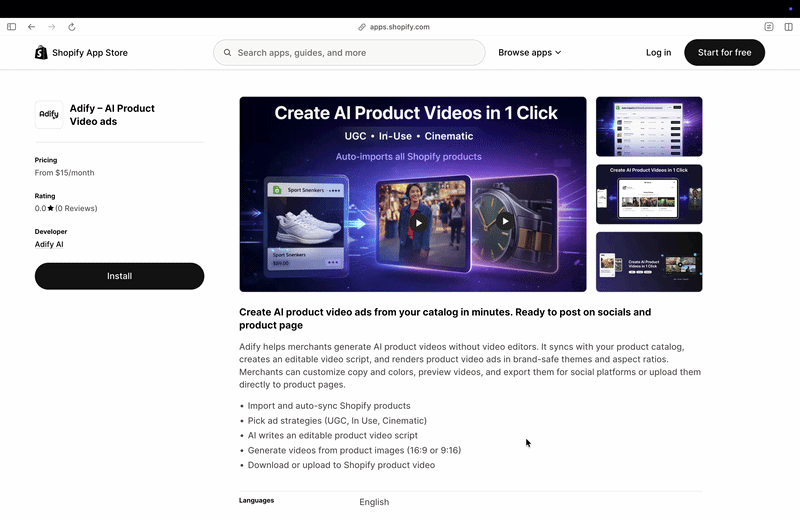Click the Sport Sneakers product card in hero
The image size is (800, 520).
point(306,225)
